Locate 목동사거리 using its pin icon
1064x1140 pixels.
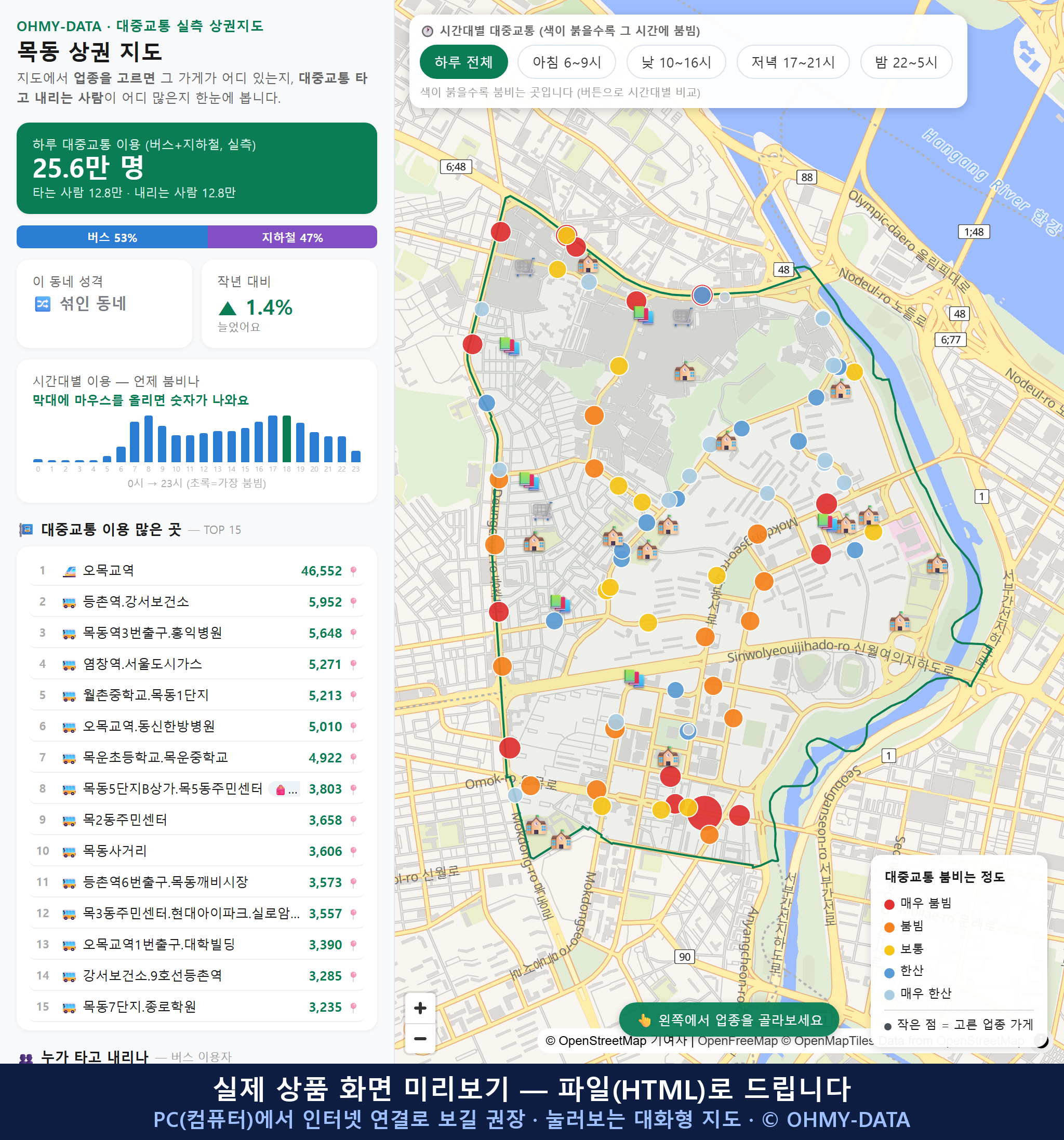[x=353, y=851]
